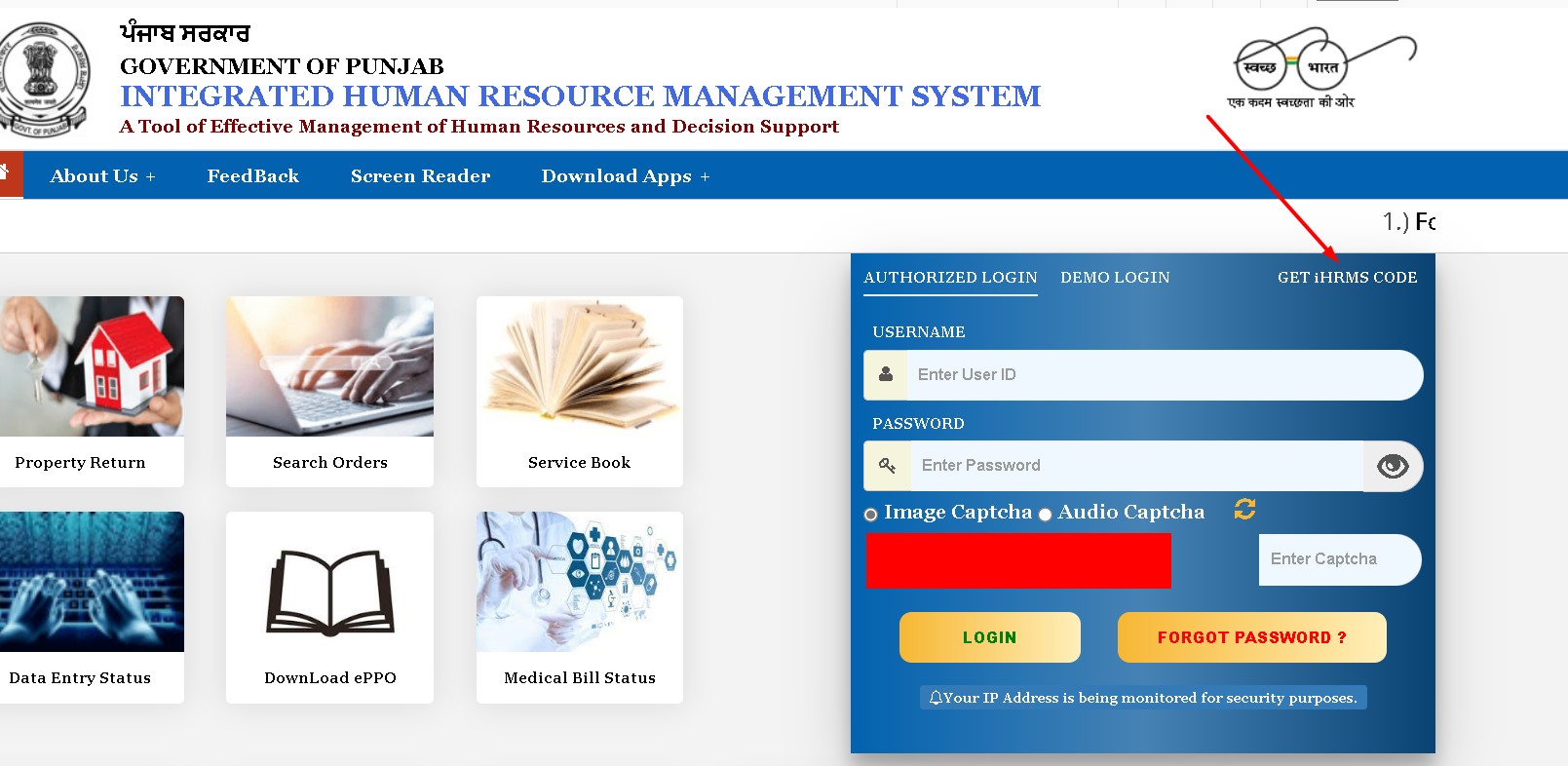Switch to the Authorized Login tab
Image resolution: width=1568 pixels, height=766 pixels.
click(x=950, y=278)
